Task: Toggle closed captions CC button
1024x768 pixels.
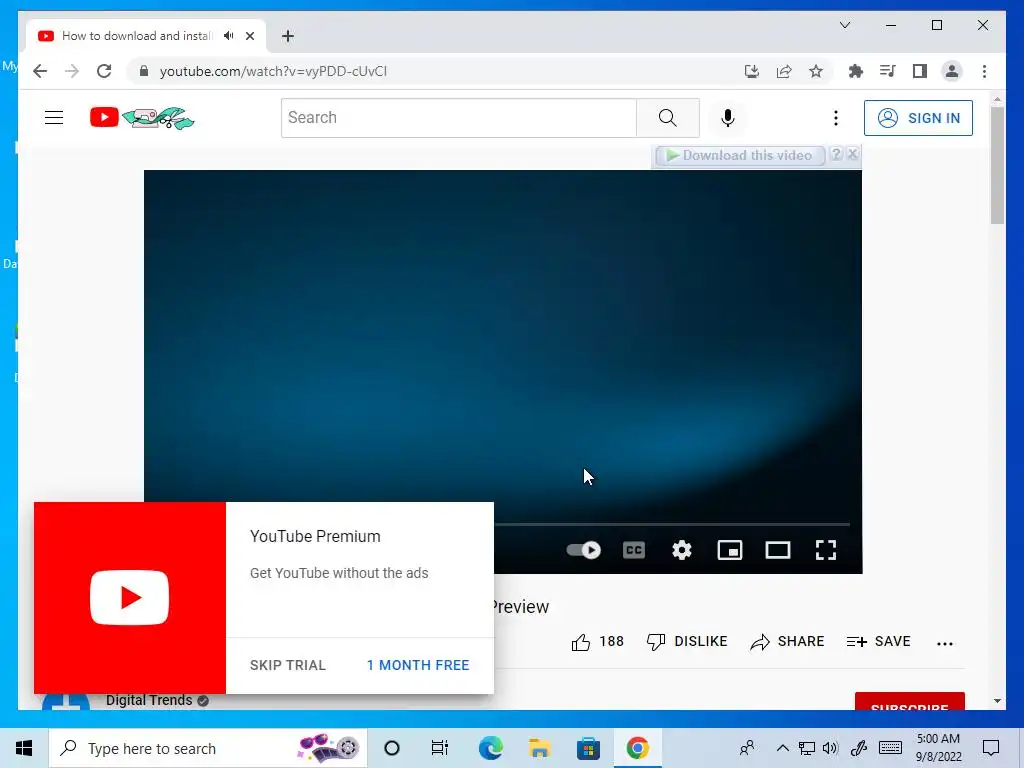Action: point(634,550)
